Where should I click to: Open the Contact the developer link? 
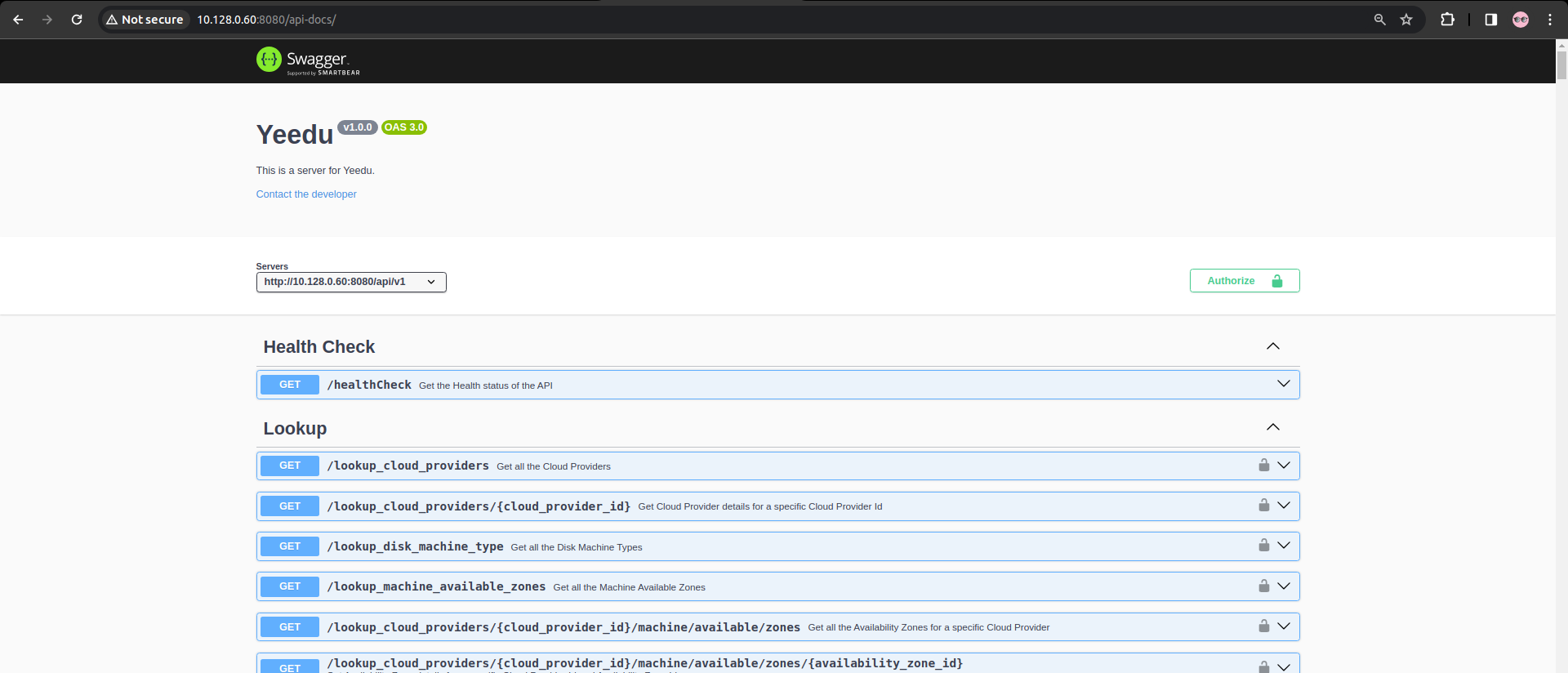[306, 194]
